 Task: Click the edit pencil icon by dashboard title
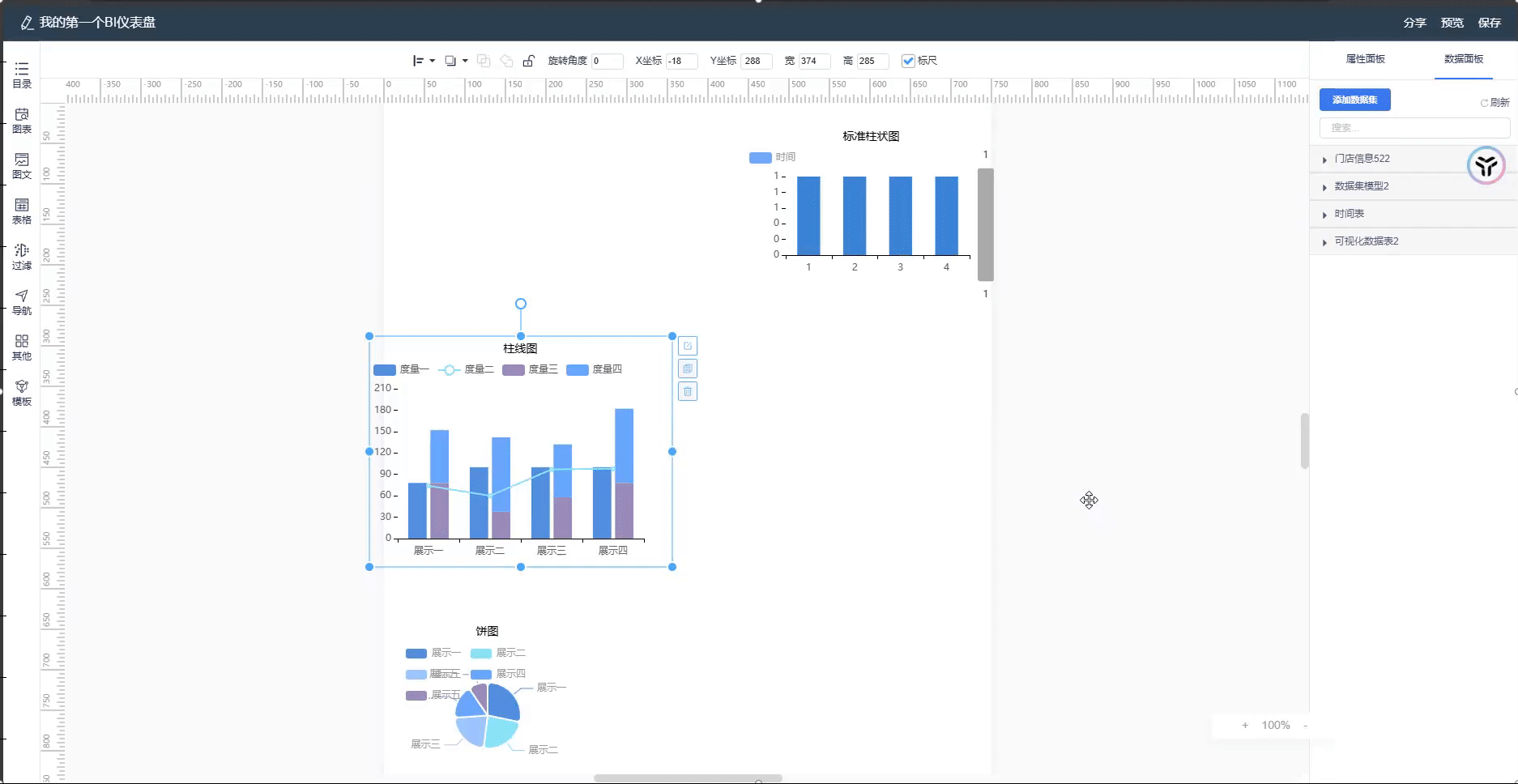click(27, 23)
